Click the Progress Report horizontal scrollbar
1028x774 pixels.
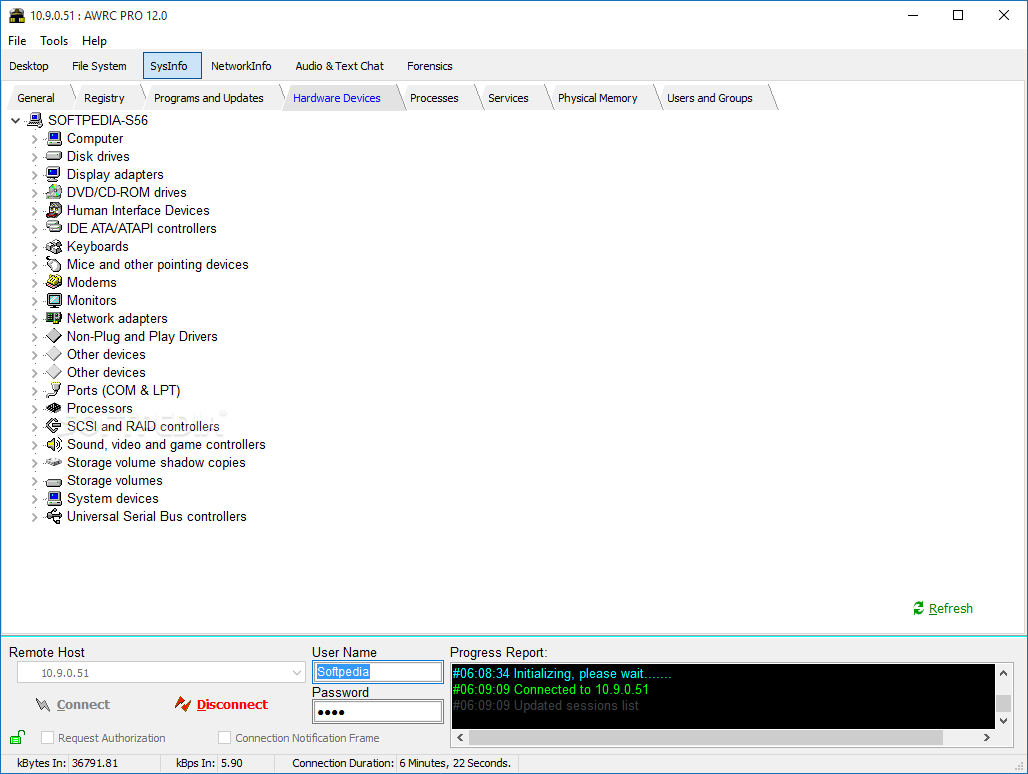click(x=705, y=737)
